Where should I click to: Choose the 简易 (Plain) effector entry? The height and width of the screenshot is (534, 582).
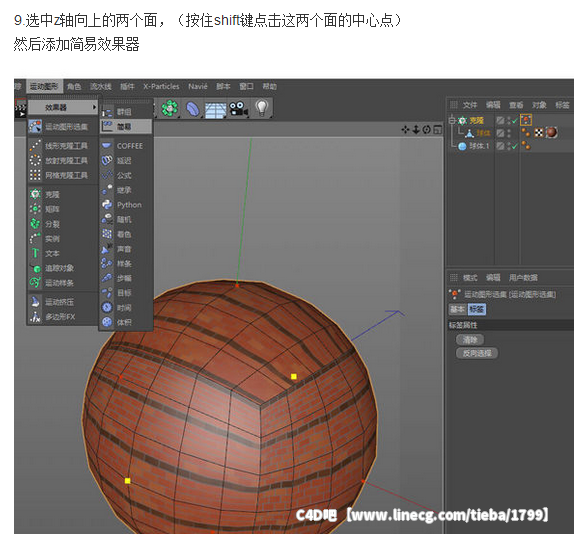point(126,127)
